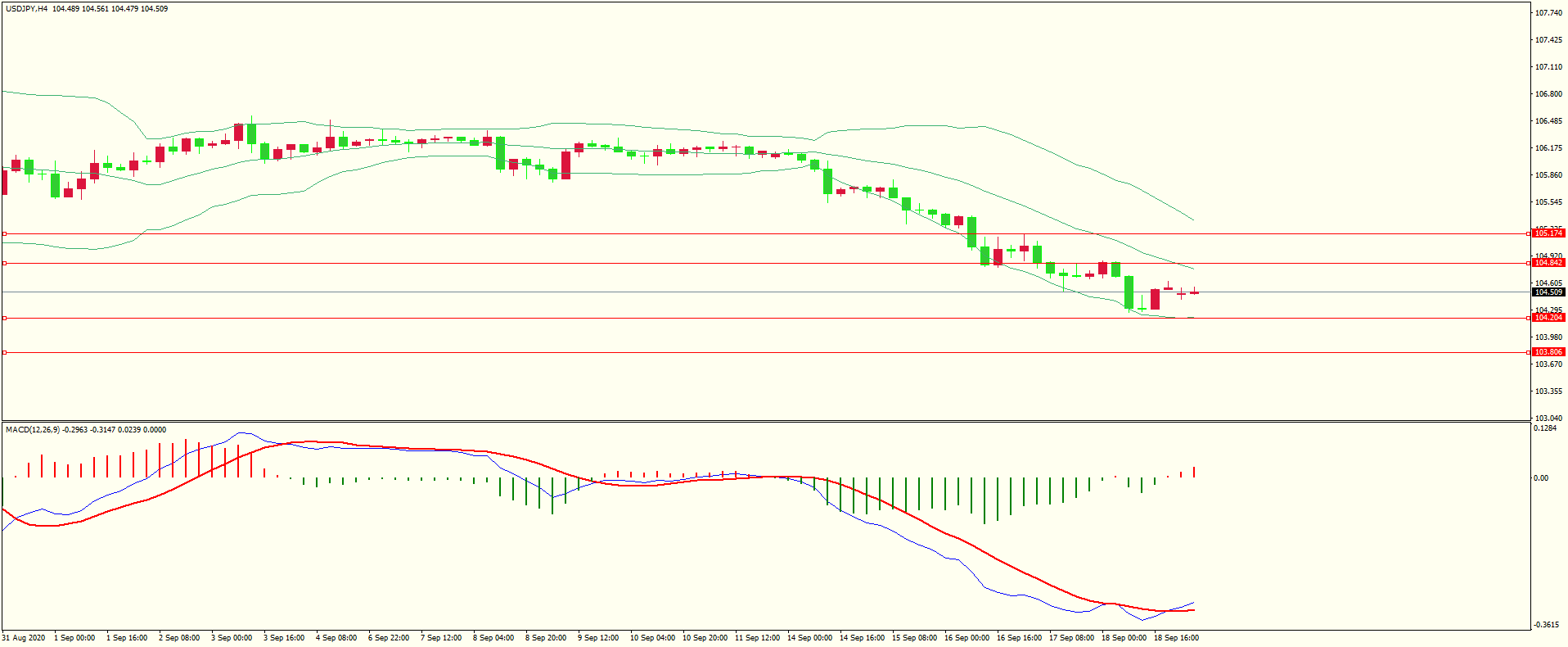The height and width of the screenshot is (647, 1568).
Task: Select the 104.842 horizontal line price tag
Action: pyautogui.click(x=1548, y=263)
